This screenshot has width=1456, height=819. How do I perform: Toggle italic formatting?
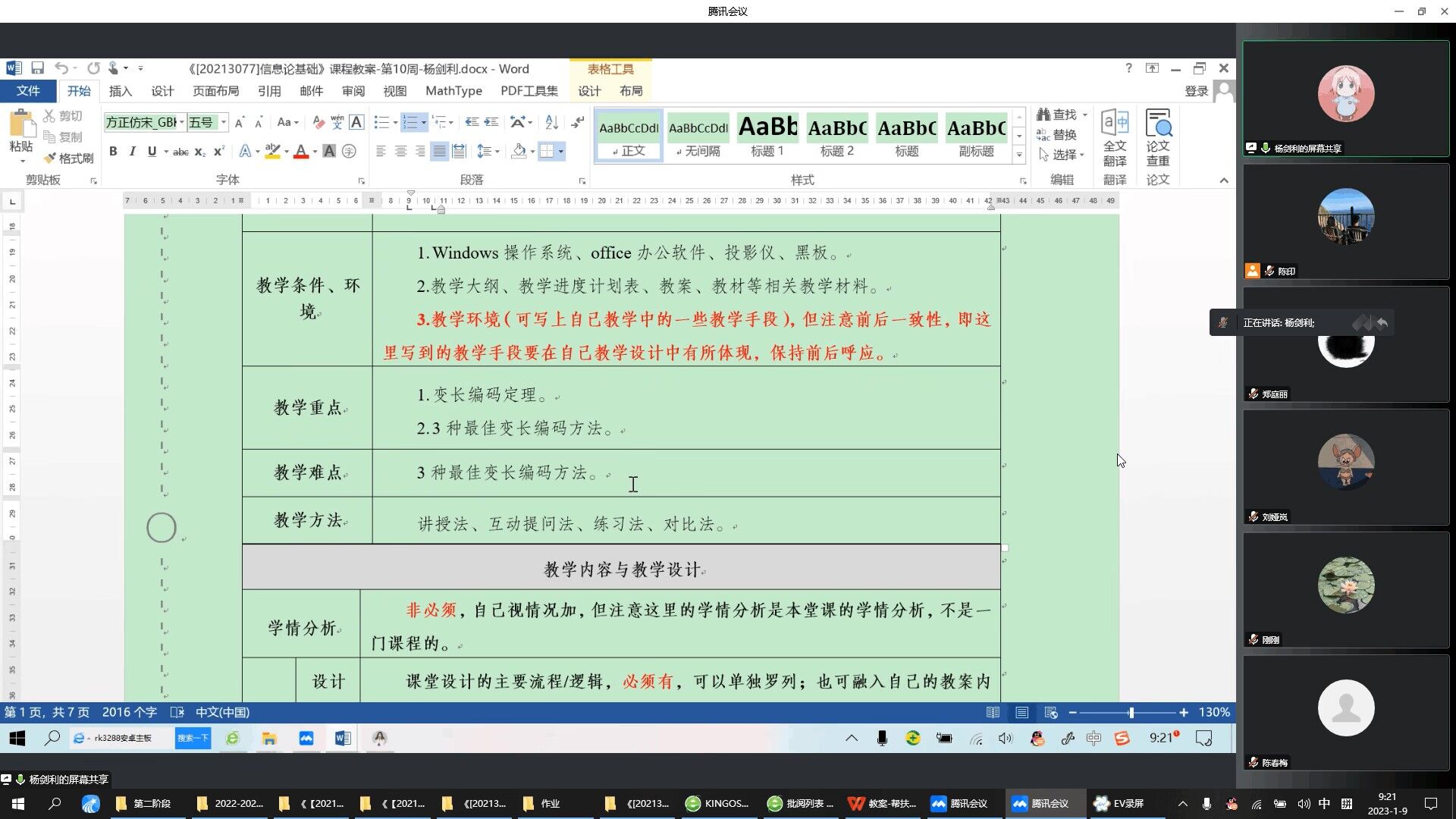coord(132,152)
